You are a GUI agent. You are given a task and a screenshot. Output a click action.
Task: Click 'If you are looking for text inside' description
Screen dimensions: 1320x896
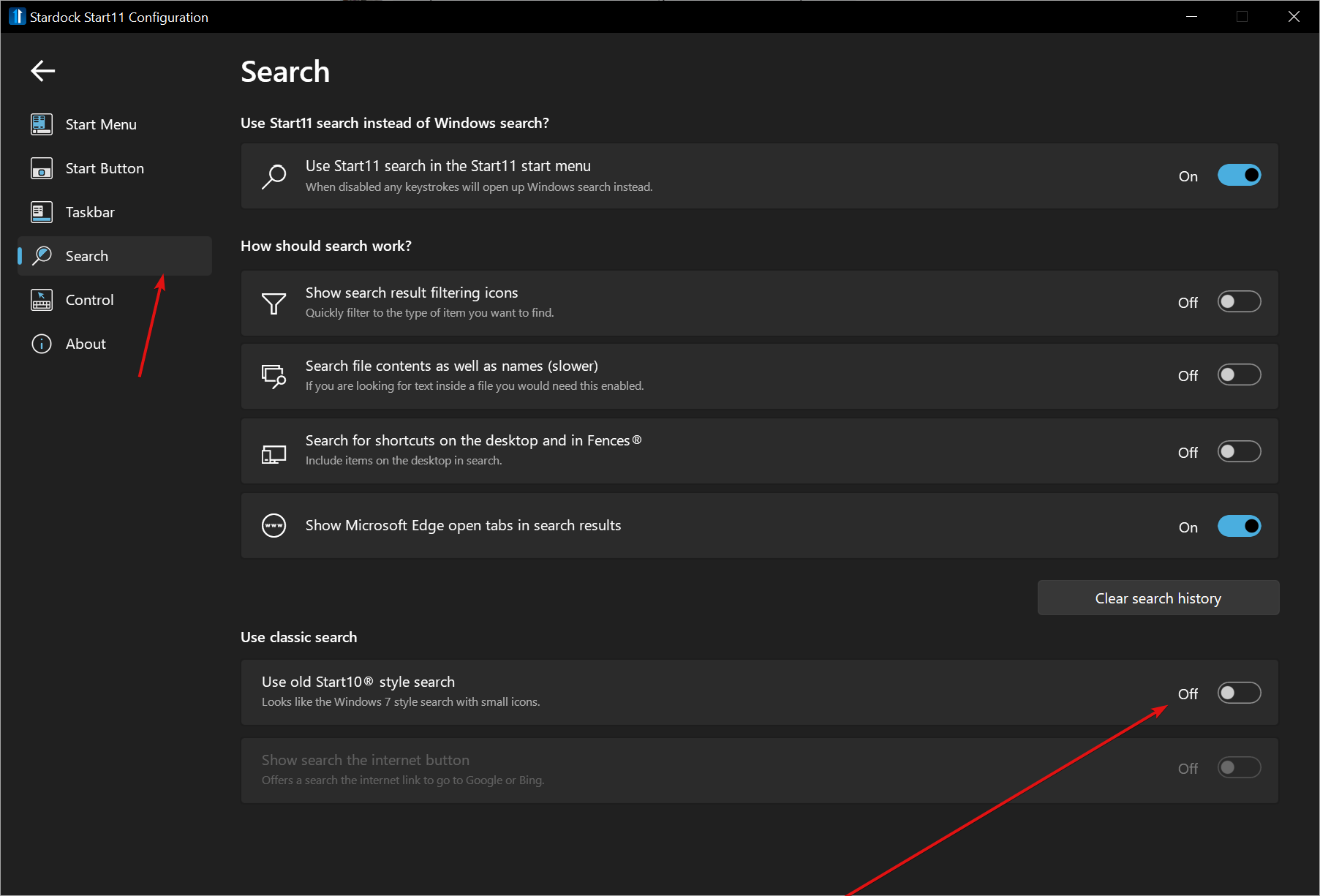[475, 385]
